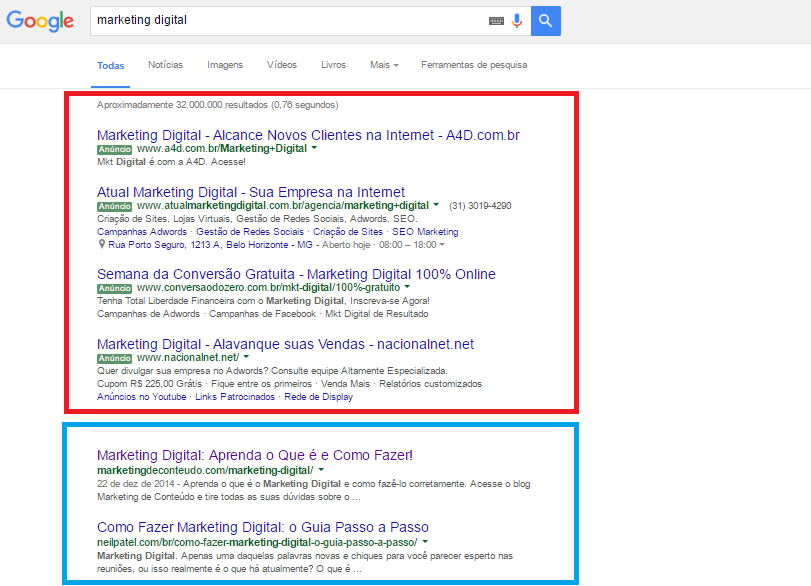Expand dropdown arrow beside www.a4d.com.br URL
Screen dimensions: 811x586
(314, 148)
